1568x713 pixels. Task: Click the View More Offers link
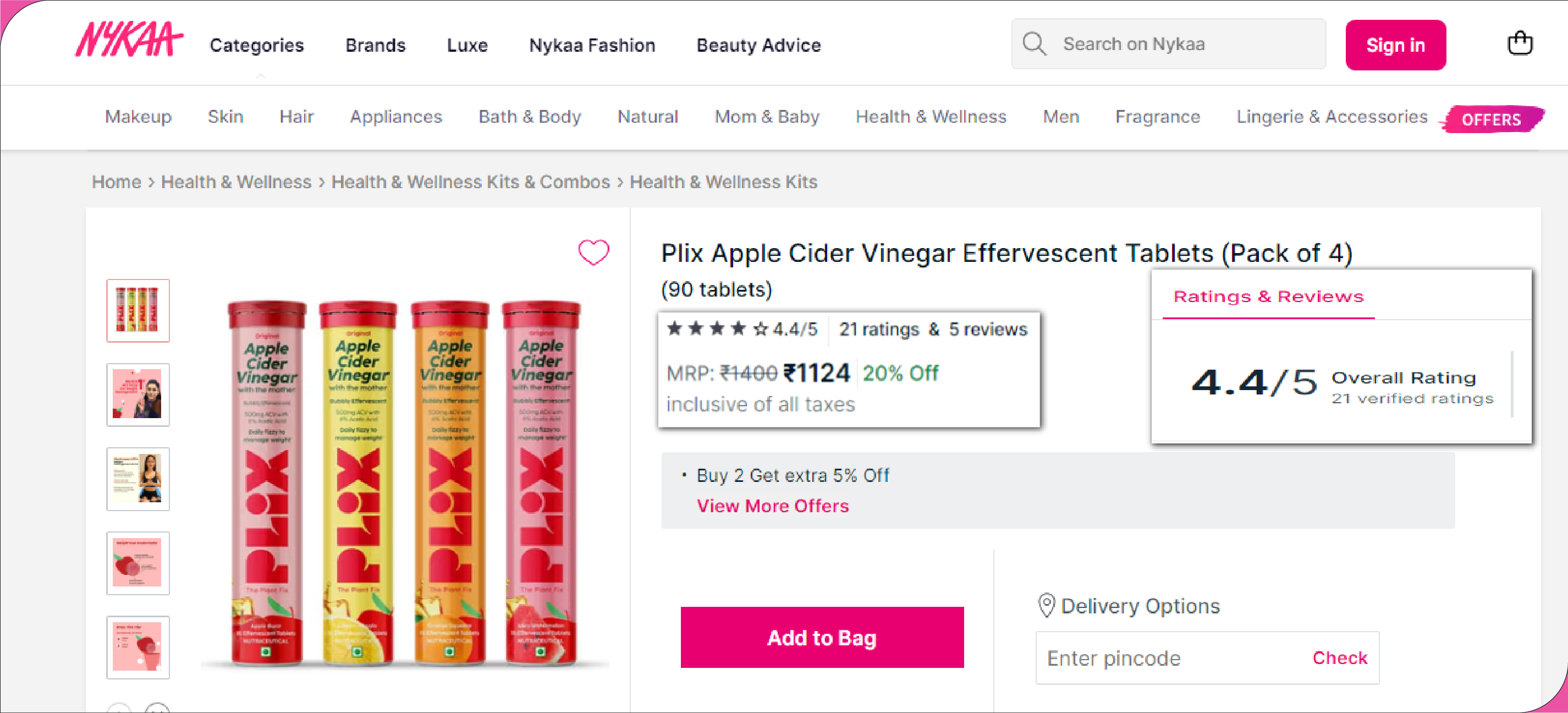772,506
